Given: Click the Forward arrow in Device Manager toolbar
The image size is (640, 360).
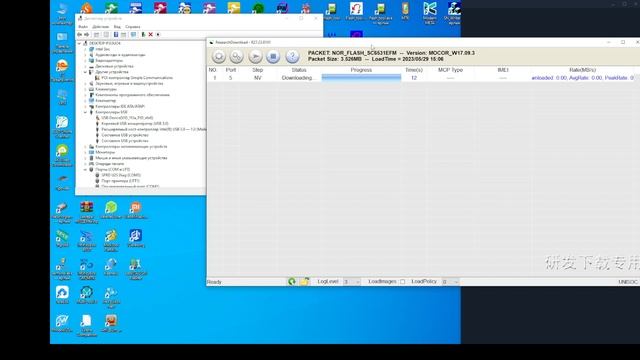Looking at the screenshot, I should (87, 35).
